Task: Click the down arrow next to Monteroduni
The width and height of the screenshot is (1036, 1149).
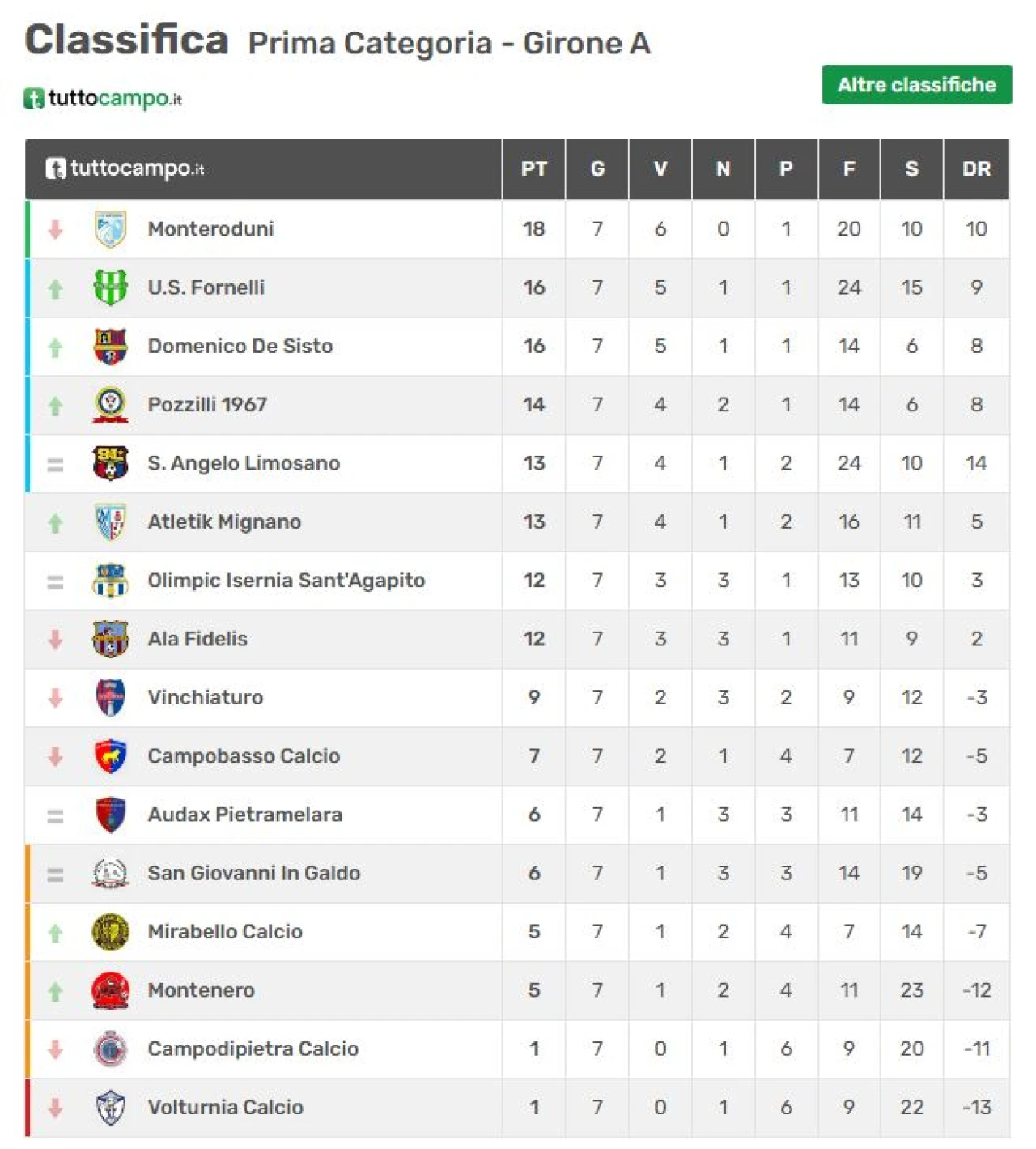Action: click(x=55, y=230)
